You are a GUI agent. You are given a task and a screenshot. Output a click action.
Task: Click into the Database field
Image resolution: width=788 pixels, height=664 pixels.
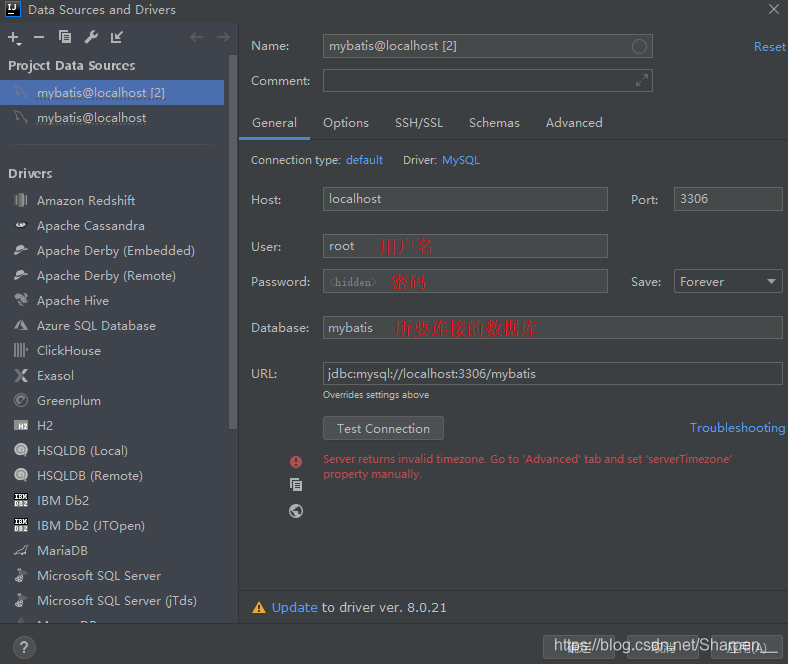click(x=553, y=328)
